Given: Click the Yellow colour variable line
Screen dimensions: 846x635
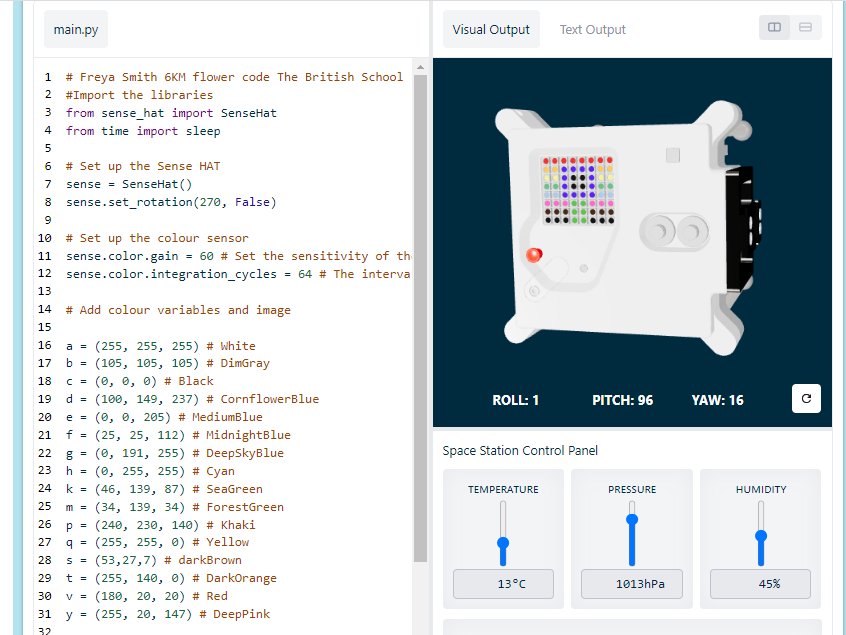Looking at the screenshot, I should coord(158,542).
